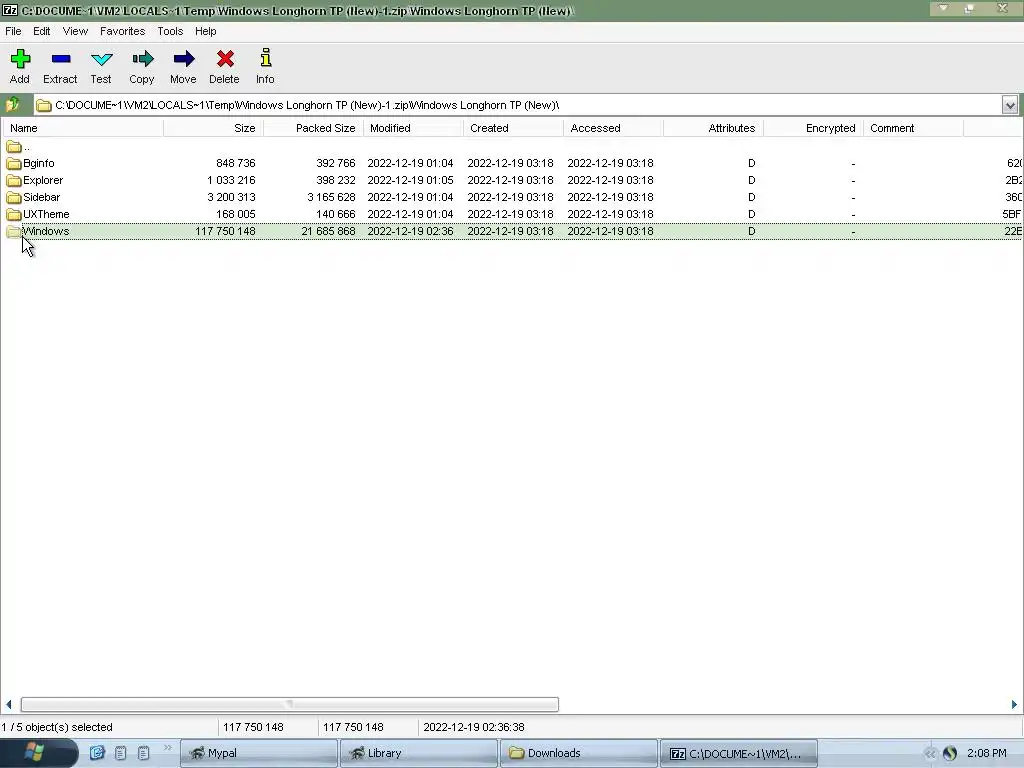Open the Edit menu
Viewport: 1024px width, 768px height.
coord(42,31)
